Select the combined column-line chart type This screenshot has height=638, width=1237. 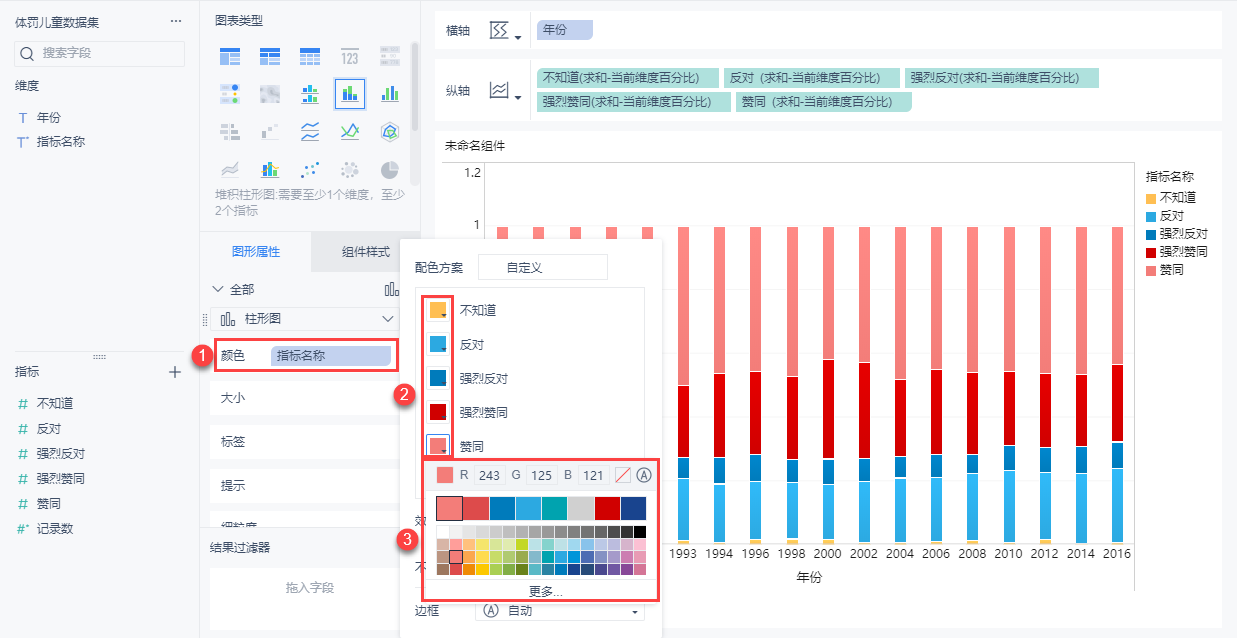pos(270,169)
